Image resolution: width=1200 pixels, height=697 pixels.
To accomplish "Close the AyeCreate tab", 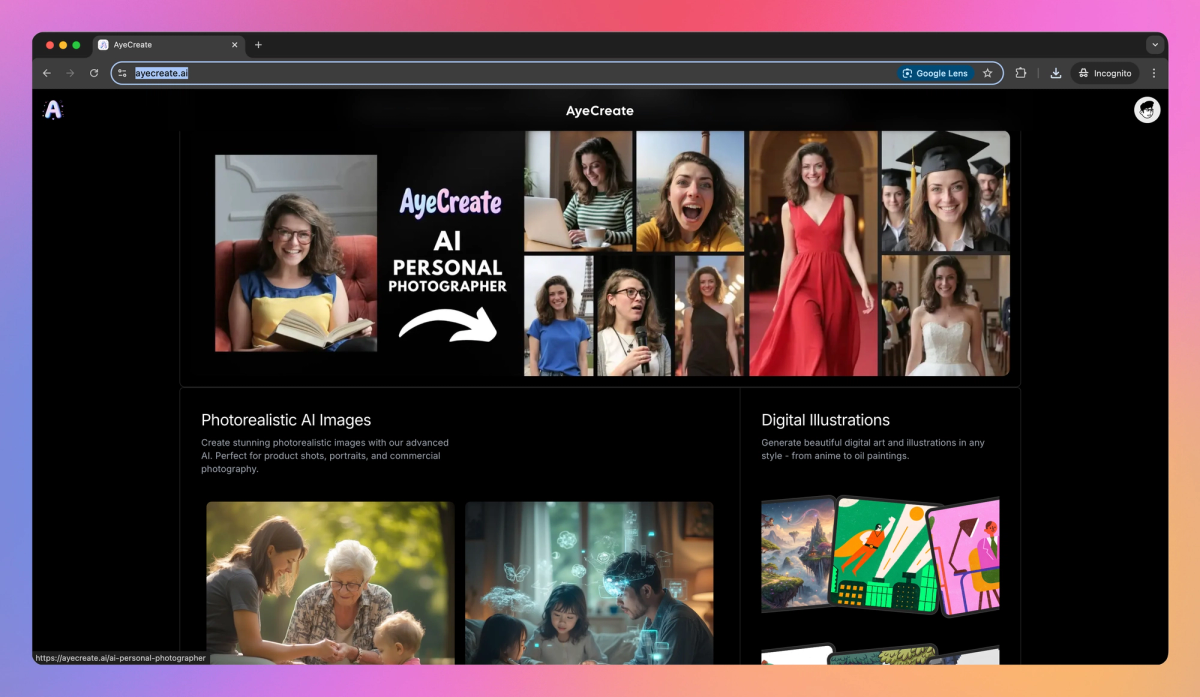I will (x=235, y=45).
